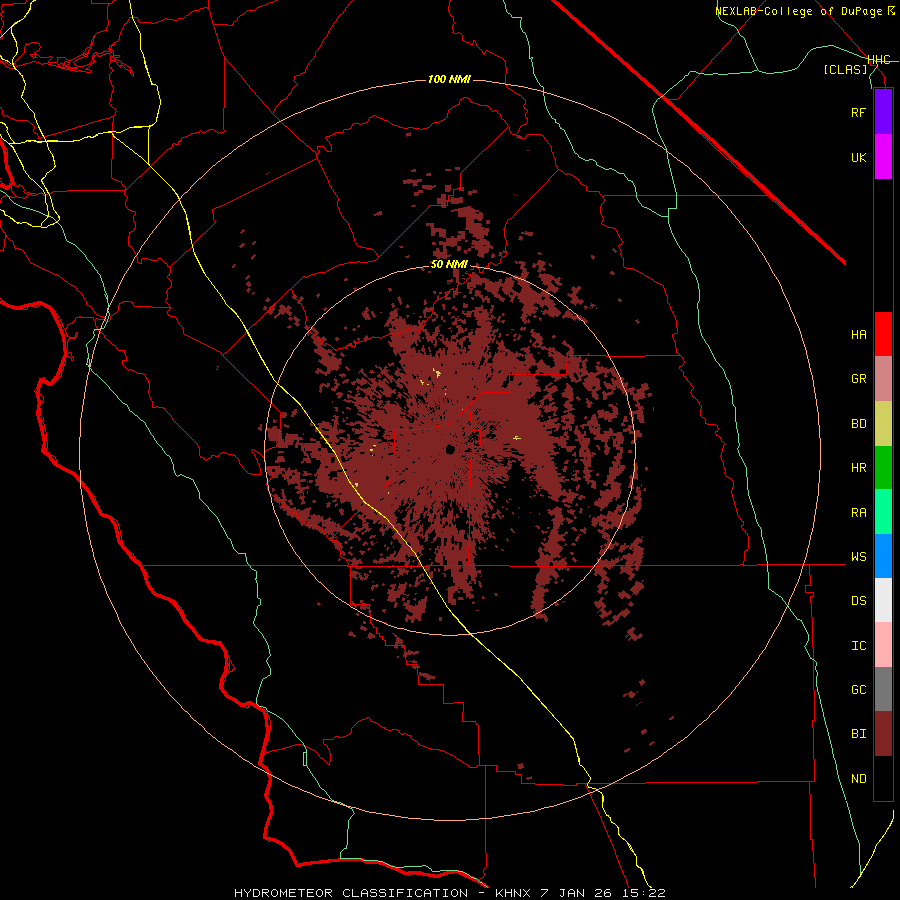The image size is (900, 900).
Task: Click the BI legend label
Action: tap(858, 734)
